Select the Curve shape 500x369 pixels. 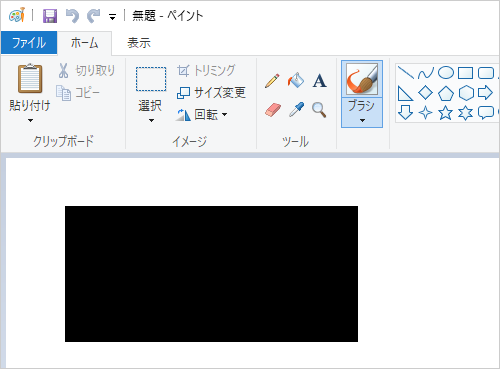426,73
